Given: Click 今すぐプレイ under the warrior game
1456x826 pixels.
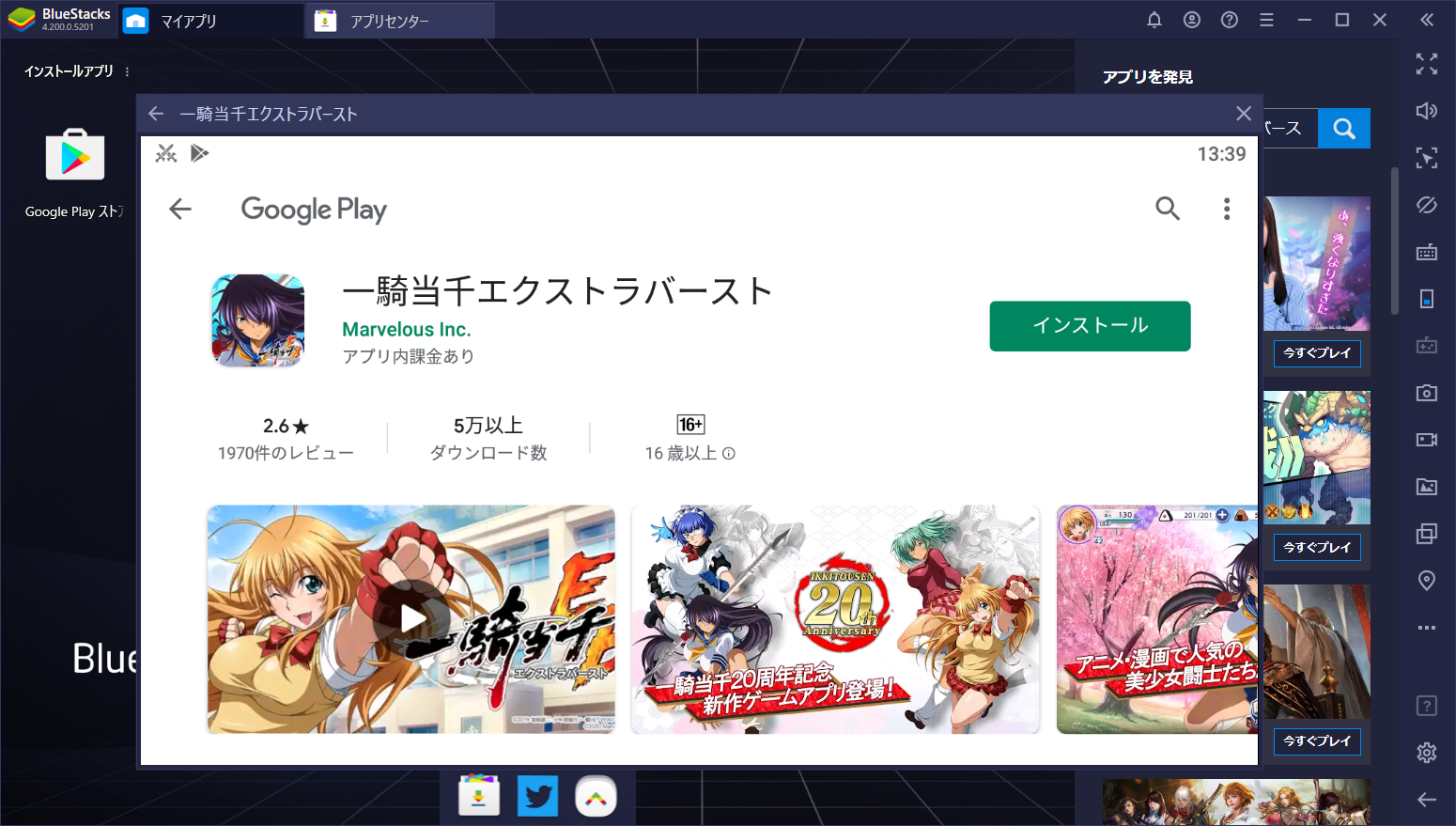Looking at the screenshot, I should pyautogui.click(x=1317, y=741).
